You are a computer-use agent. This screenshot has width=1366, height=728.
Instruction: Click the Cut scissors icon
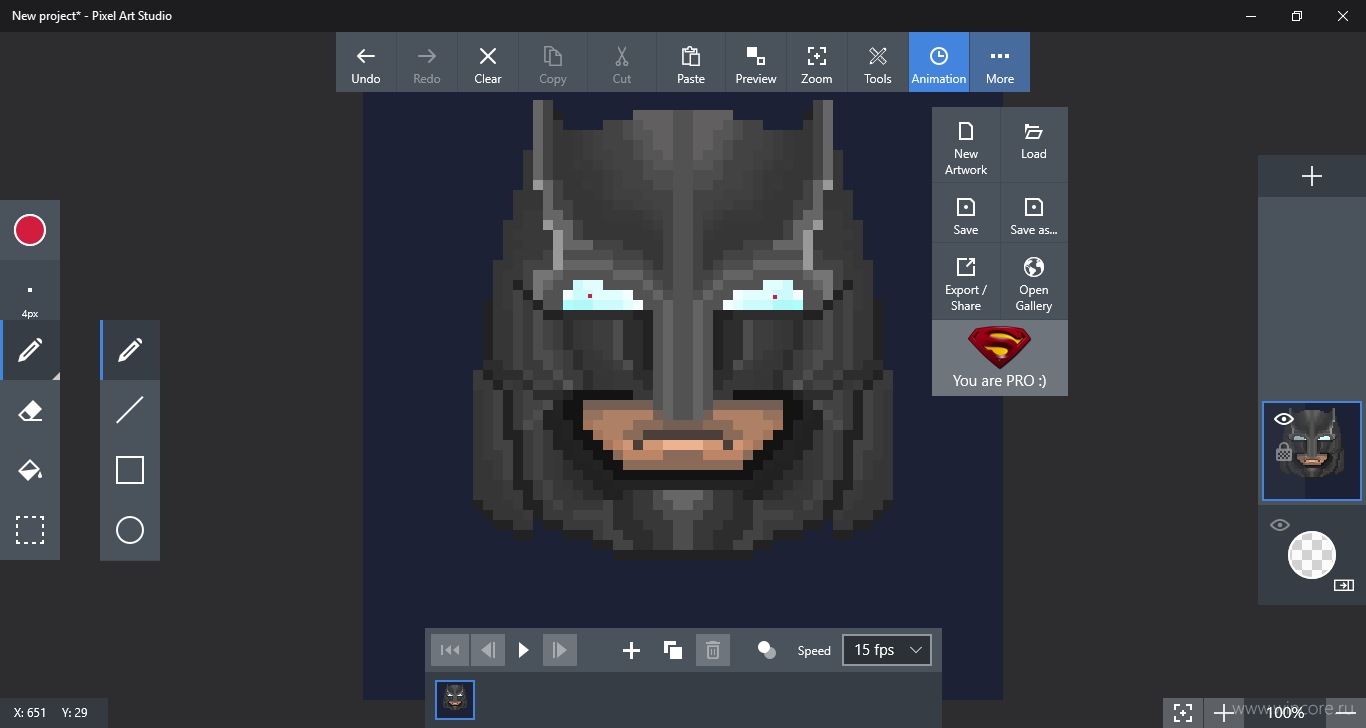[622, 62]
